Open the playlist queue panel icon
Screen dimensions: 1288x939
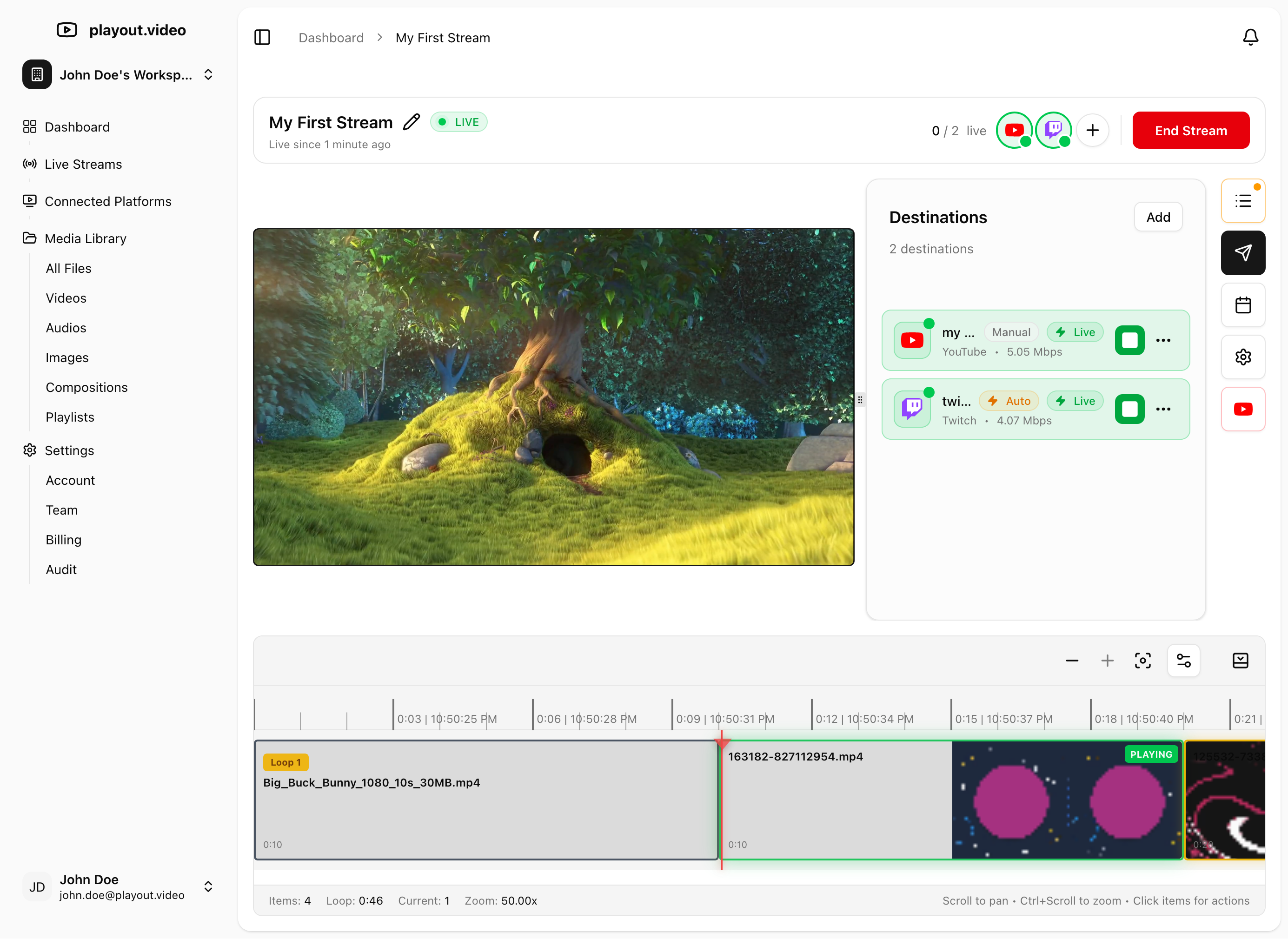click(x=1242, y=201)
